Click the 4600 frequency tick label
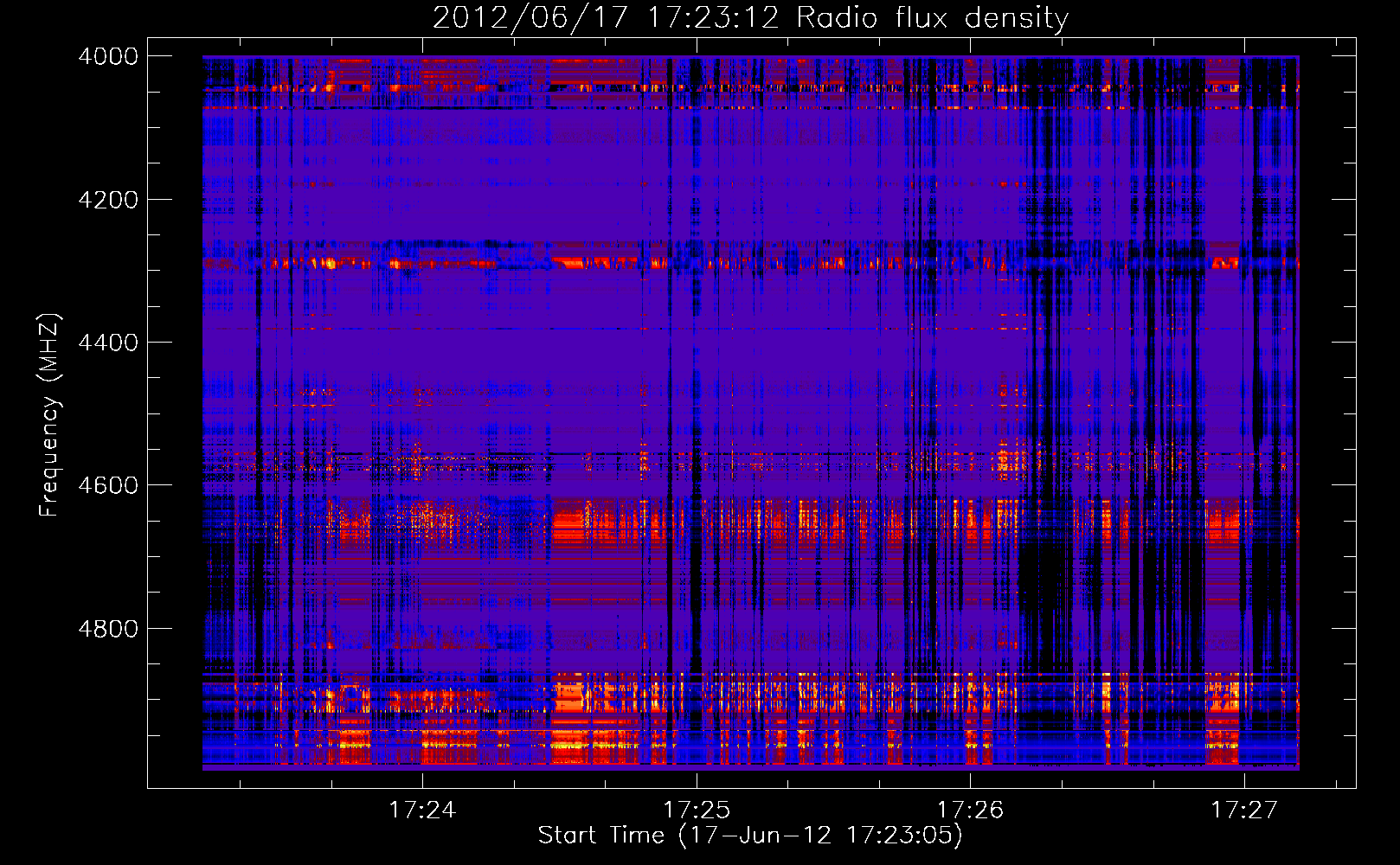 click(x=108, y=485)
